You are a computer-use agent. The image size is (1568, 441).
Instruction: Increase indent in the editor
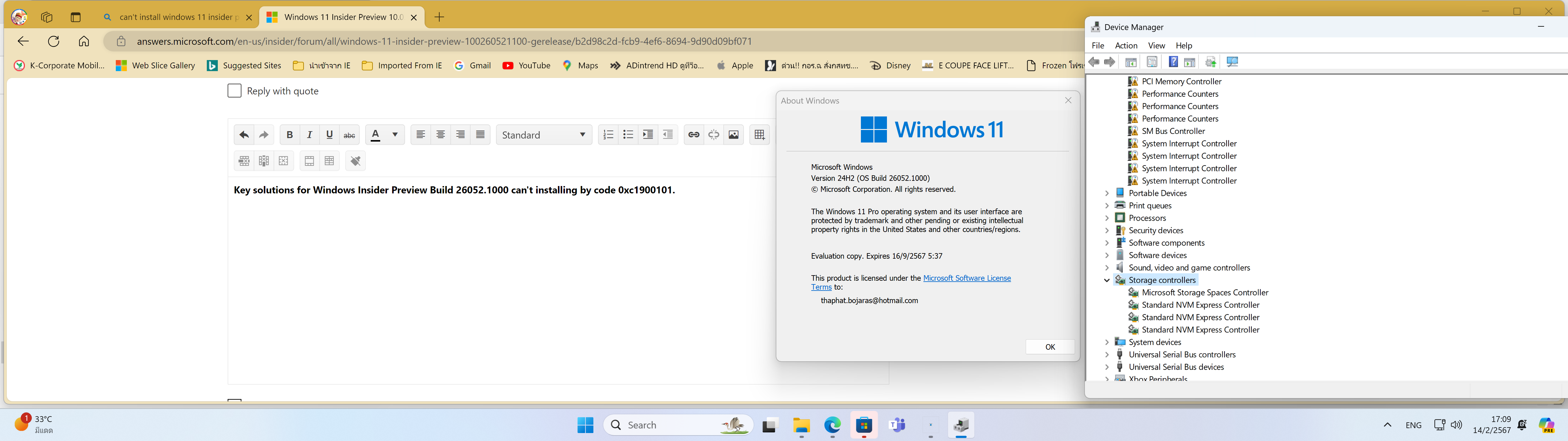[x=648, y=135]
